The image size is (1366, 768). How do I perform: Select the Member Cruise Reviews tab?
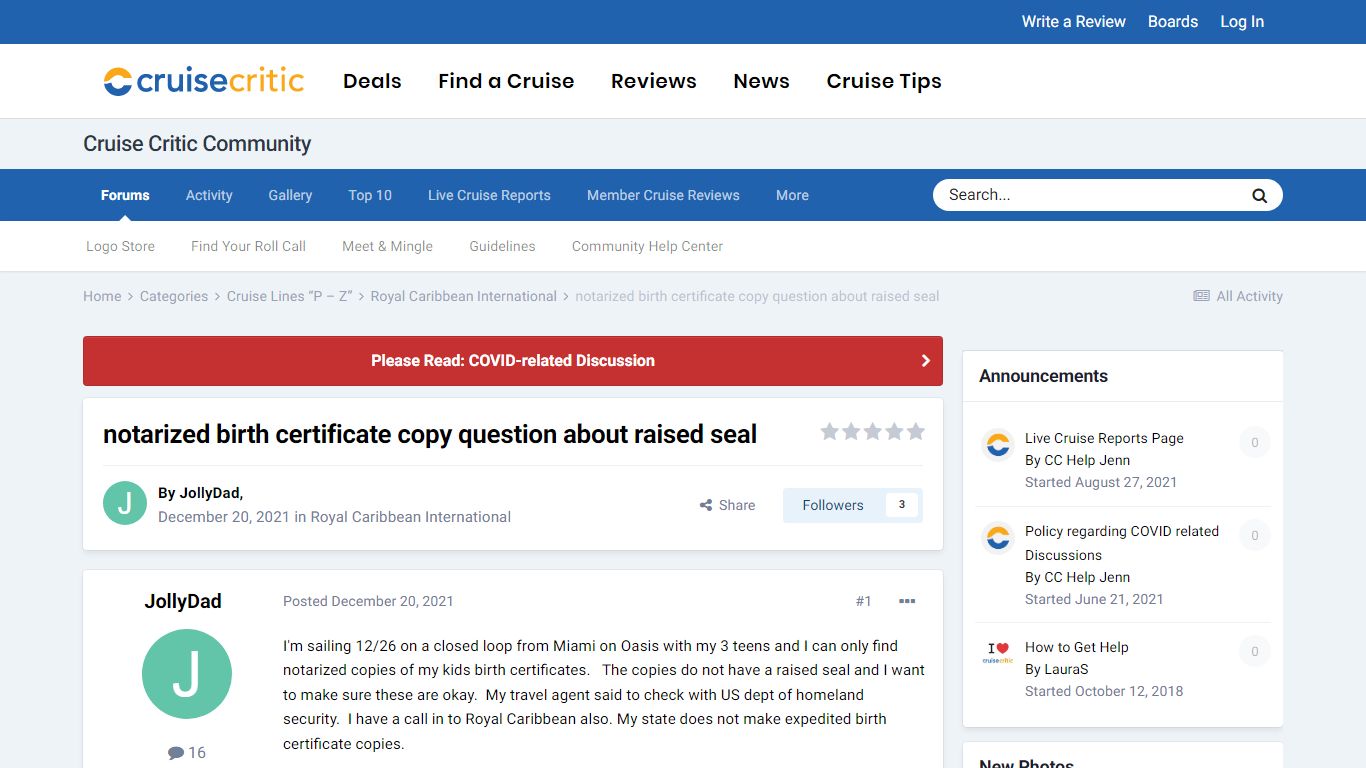coord(663,195)
